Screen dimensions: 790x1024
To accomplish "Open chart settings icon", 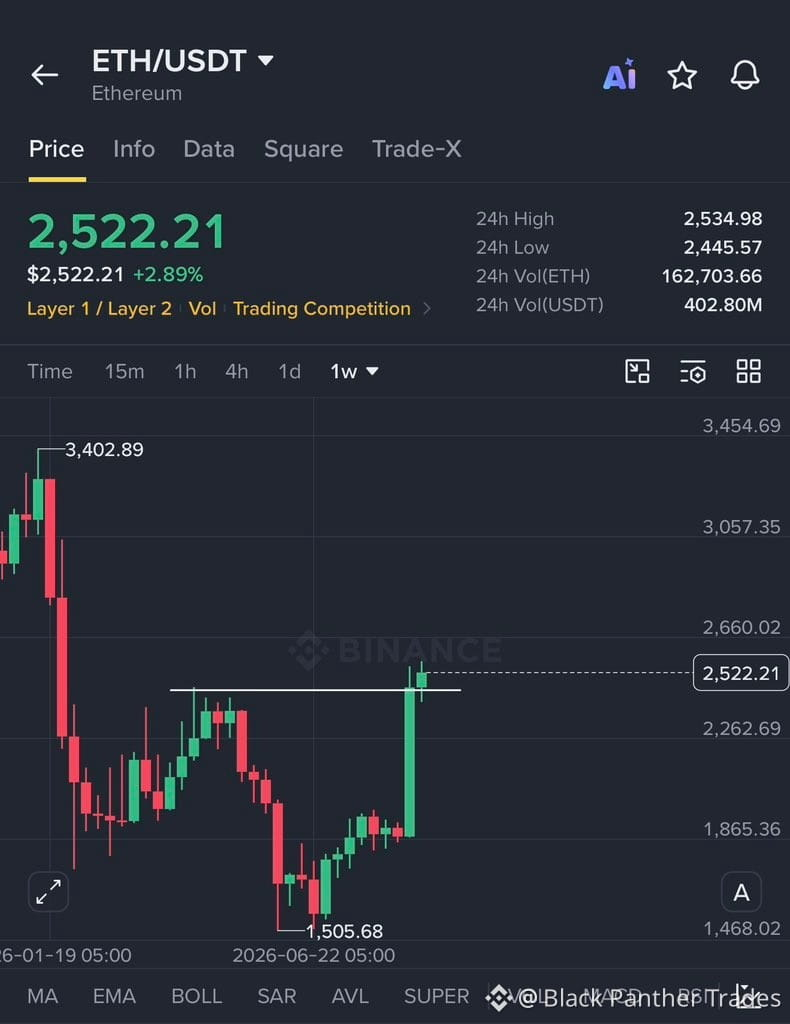I will [x=693, y=371].
